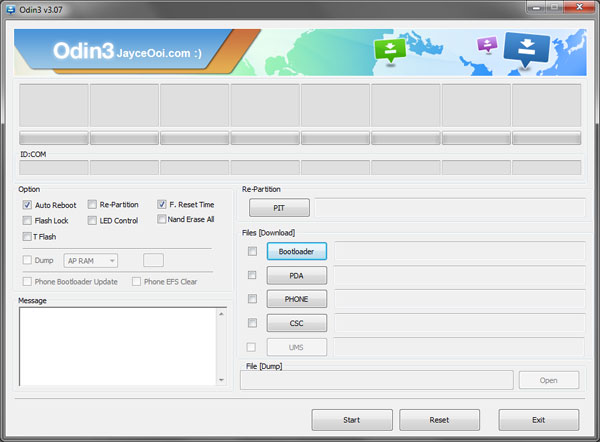Check the box beside the CSC button
600x442 pixels.
click(252, 323)
